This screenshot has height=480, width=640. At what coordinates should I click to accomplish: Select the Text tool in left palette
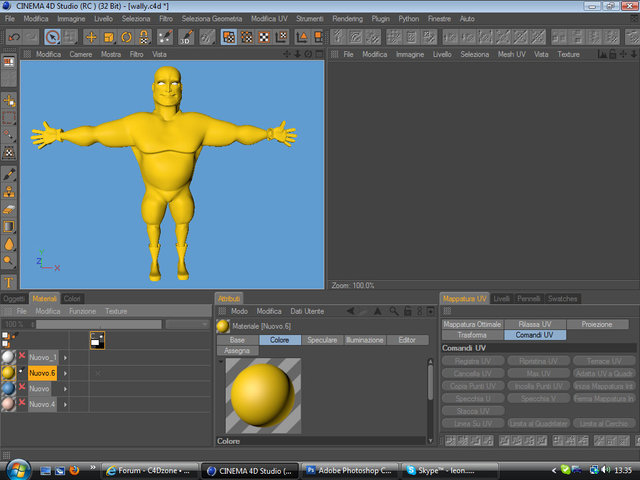(9, 282)
